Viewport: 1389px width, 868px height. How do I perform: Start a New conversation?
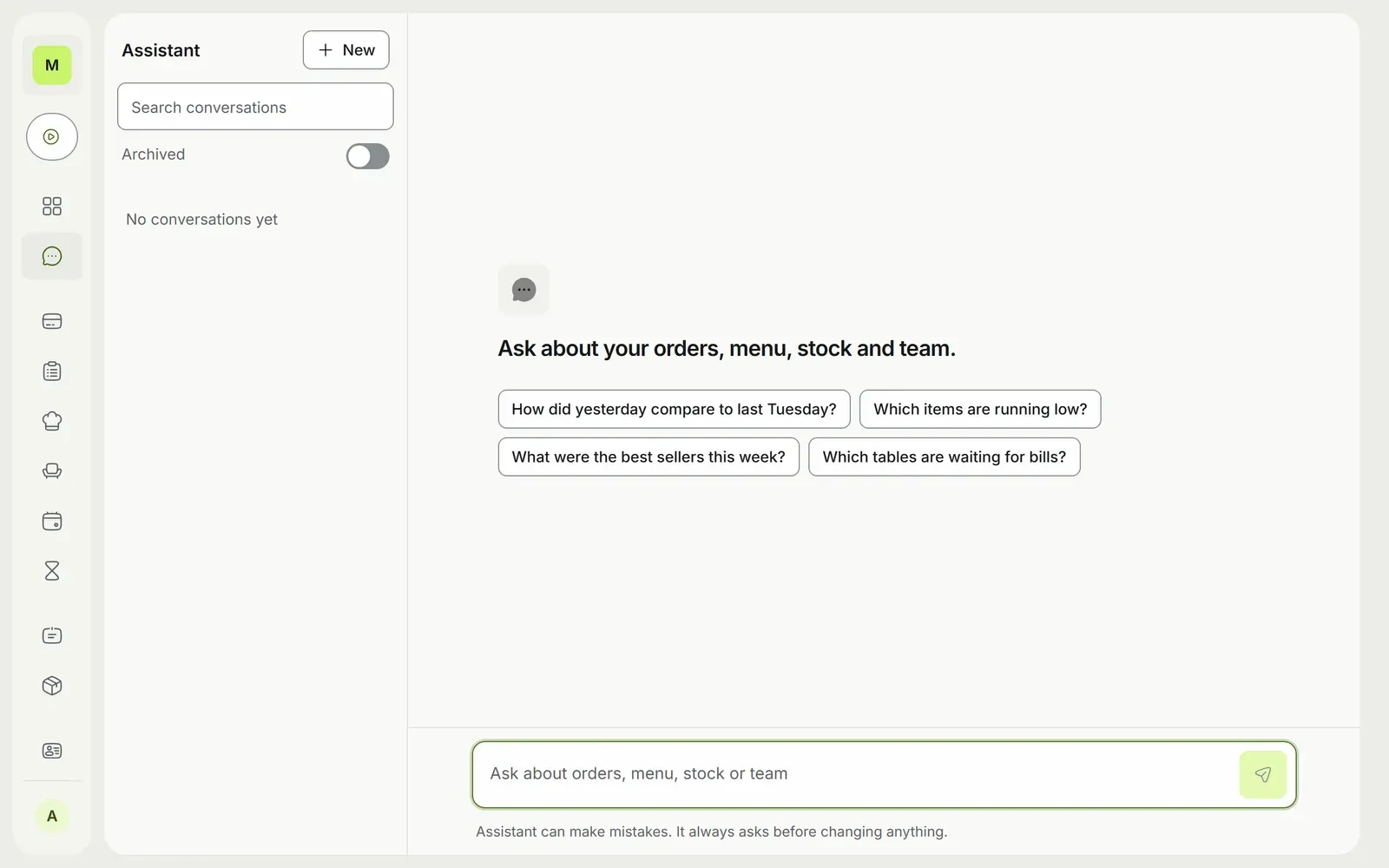[346, 49]
